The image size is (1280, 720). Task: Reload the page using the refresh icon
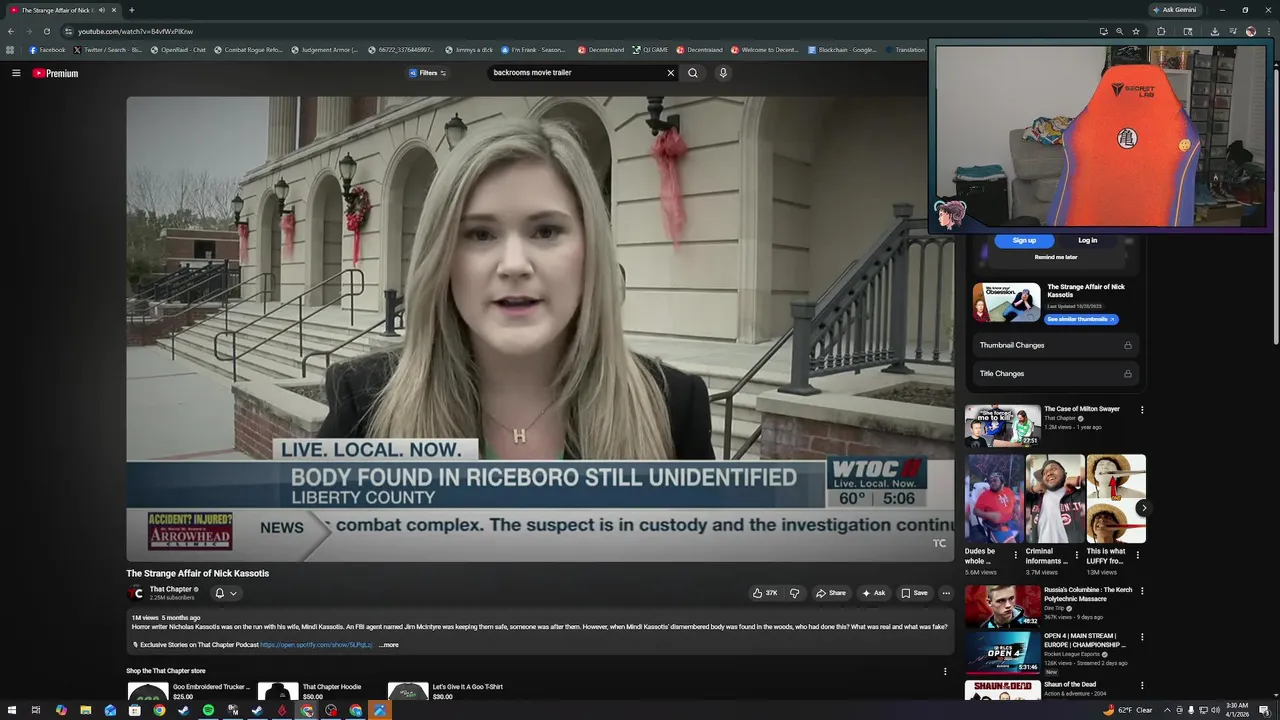[46, 31]
